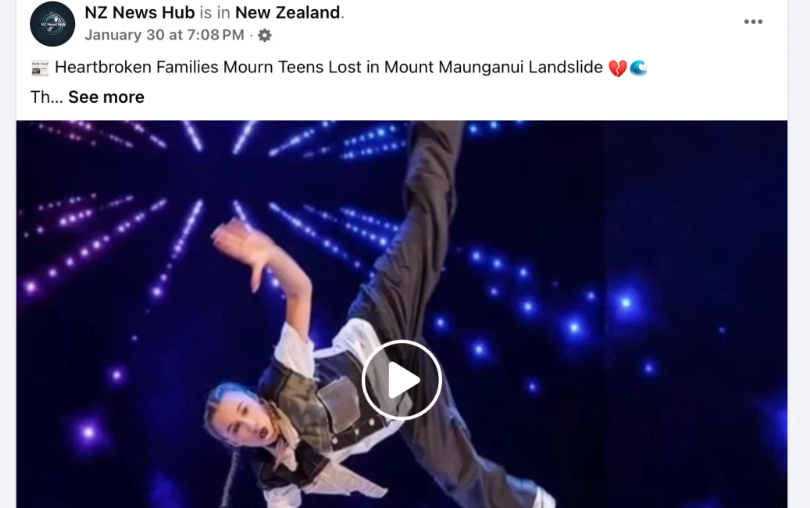This screenshot has height=508, width=810.
Task: Click the "is in" text in the post header
Action: tap(215, 12)
